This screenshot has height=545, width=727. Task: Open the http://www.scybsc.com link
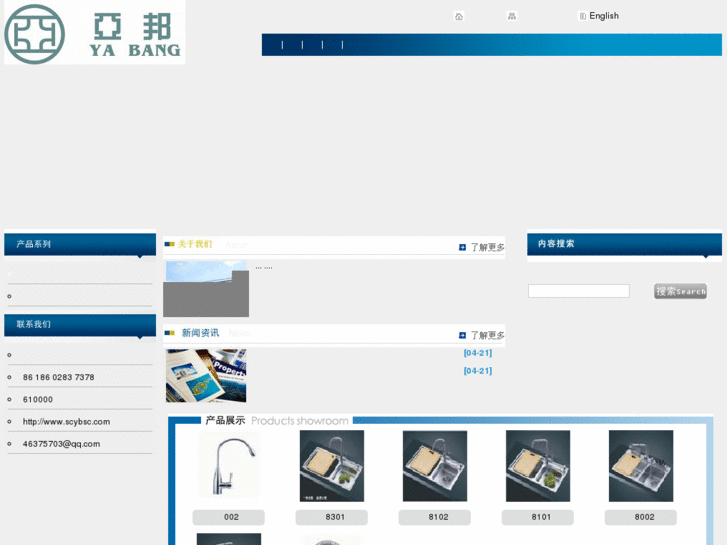click(66, 422)
